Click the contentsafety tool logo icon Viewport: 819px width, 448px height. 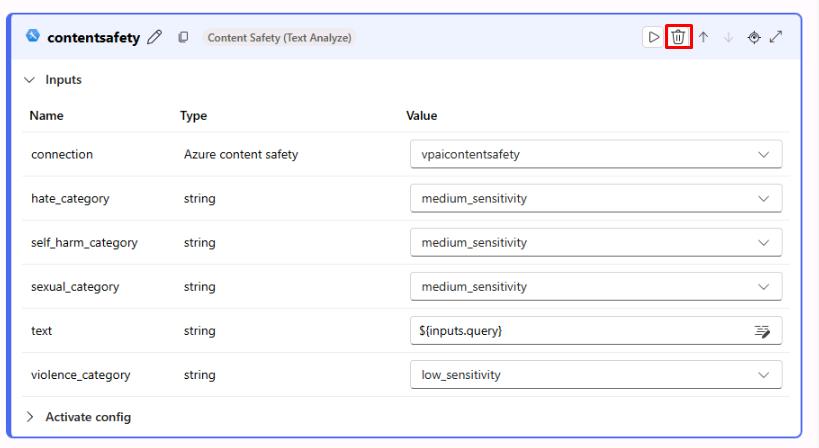33,37
